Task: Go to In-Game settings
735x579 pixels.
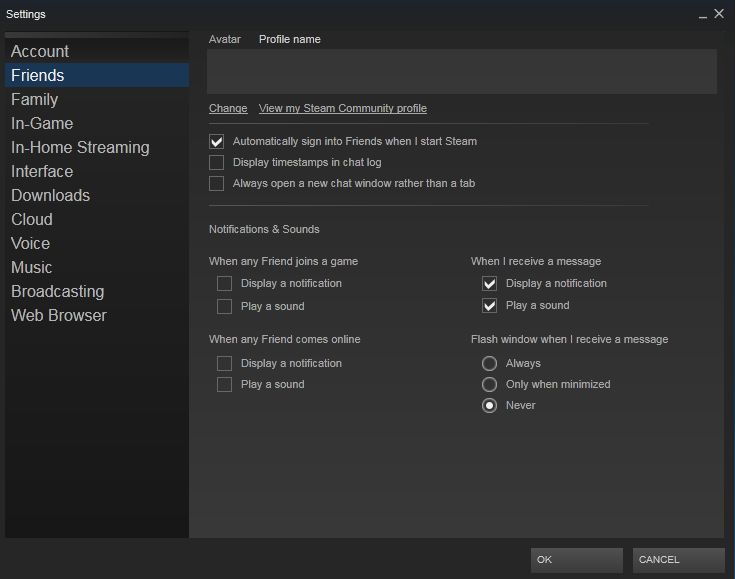Action: [x=42, y=123]
